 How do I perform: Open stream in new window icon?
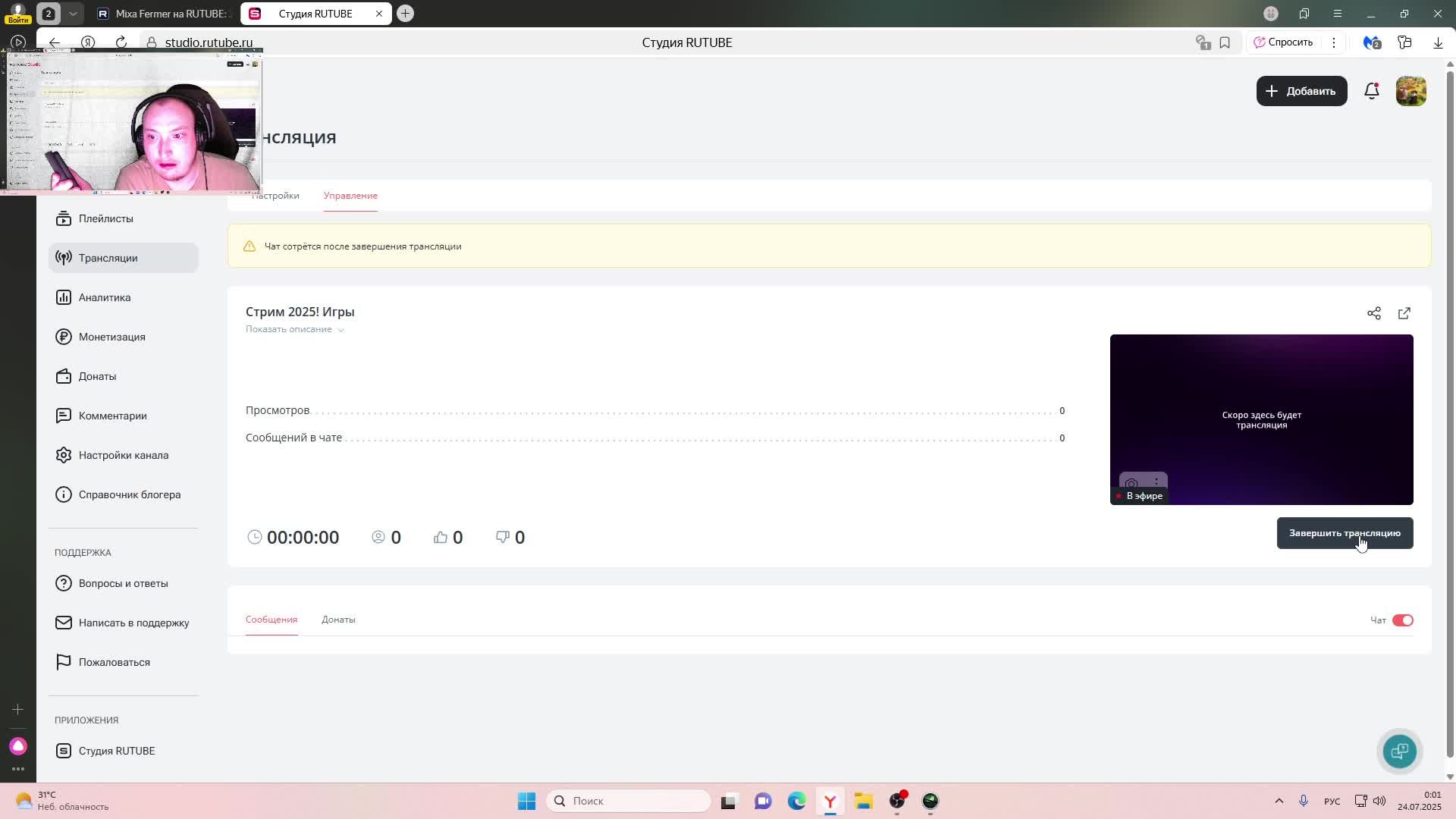pos(1404,313)
